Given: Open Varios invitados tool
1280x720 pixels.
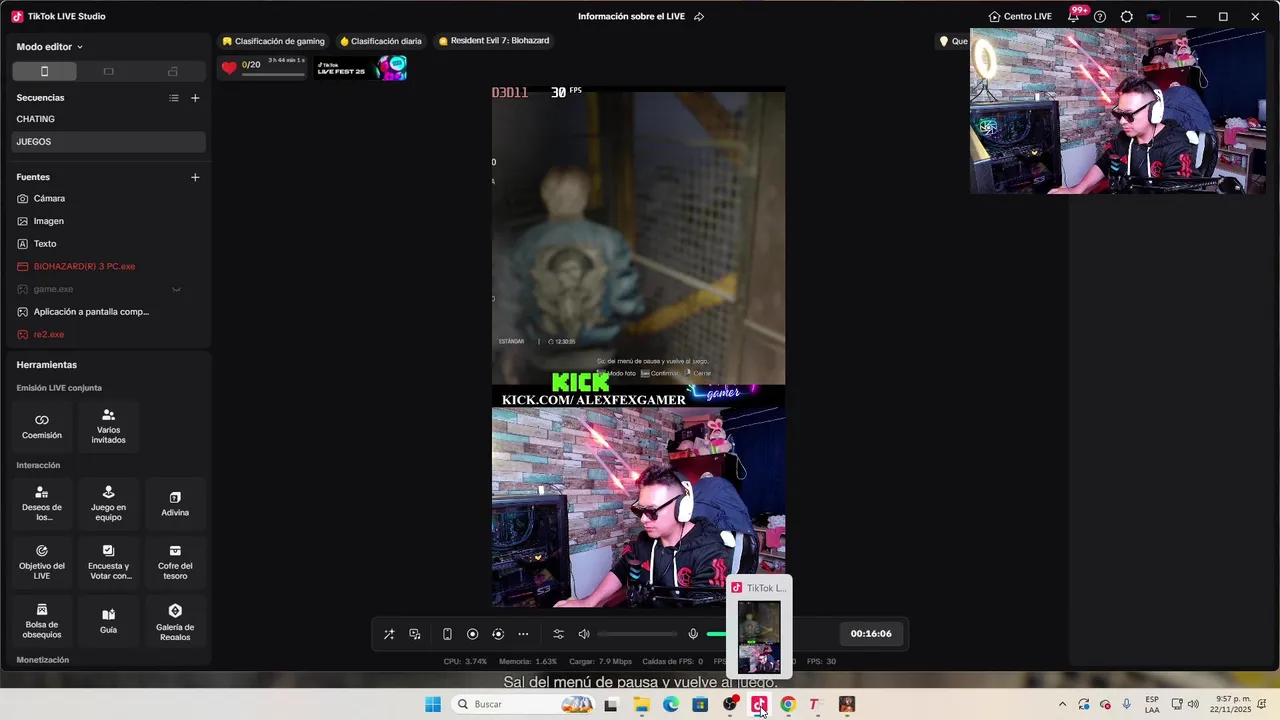Looking at the screenshot, I should pyautogui.click(x=108, y=426).
